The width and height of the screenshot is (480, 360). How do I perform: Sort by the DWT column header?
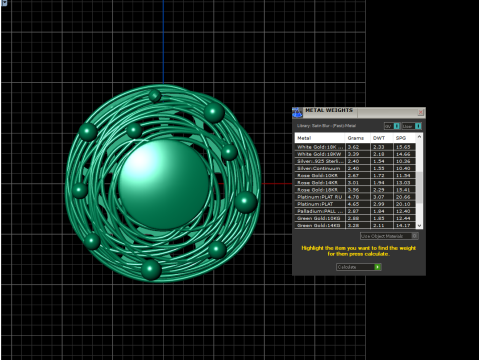(x=381, y=138)
